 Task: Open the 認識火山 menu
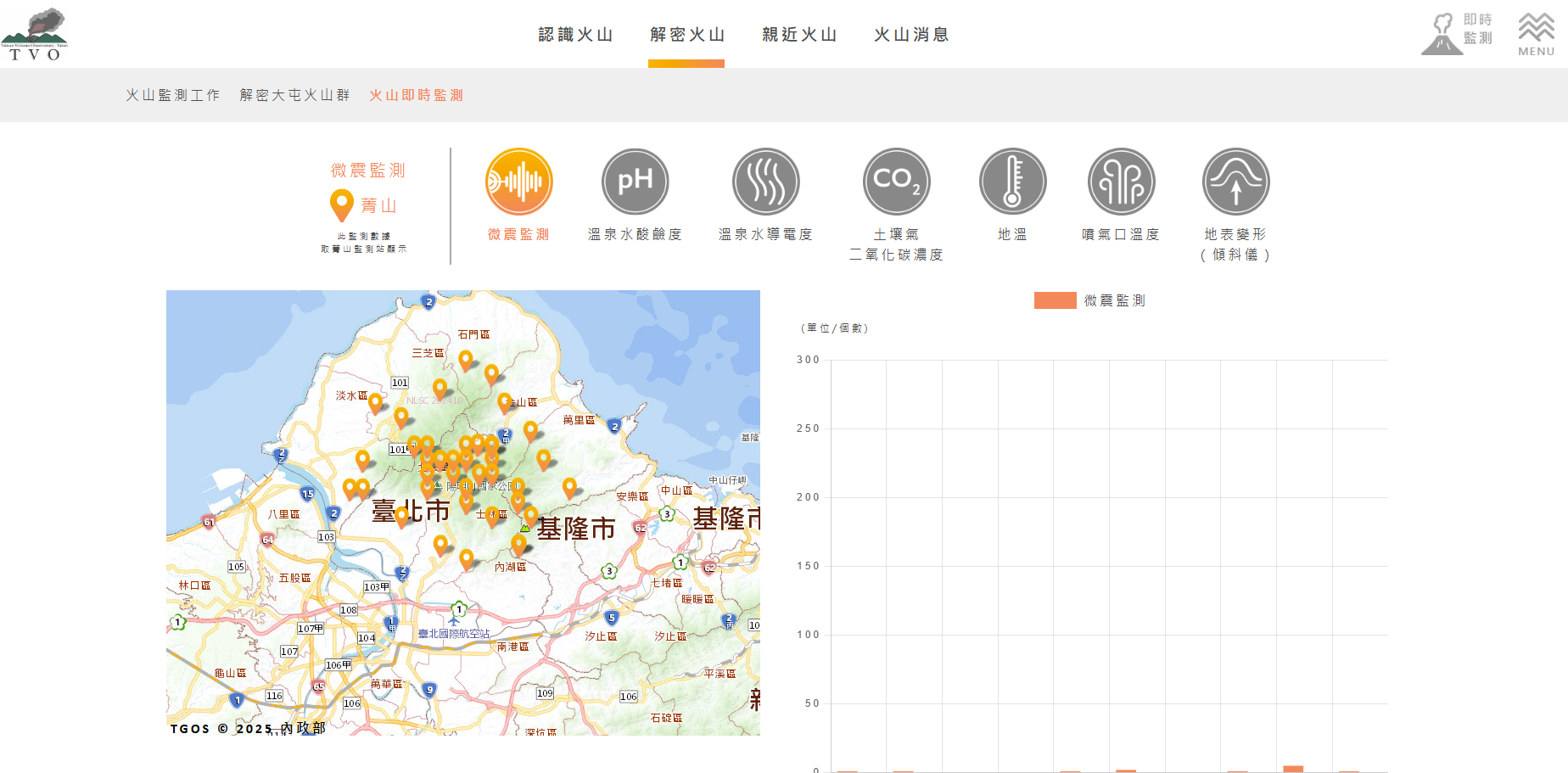(x=575, y=35)
